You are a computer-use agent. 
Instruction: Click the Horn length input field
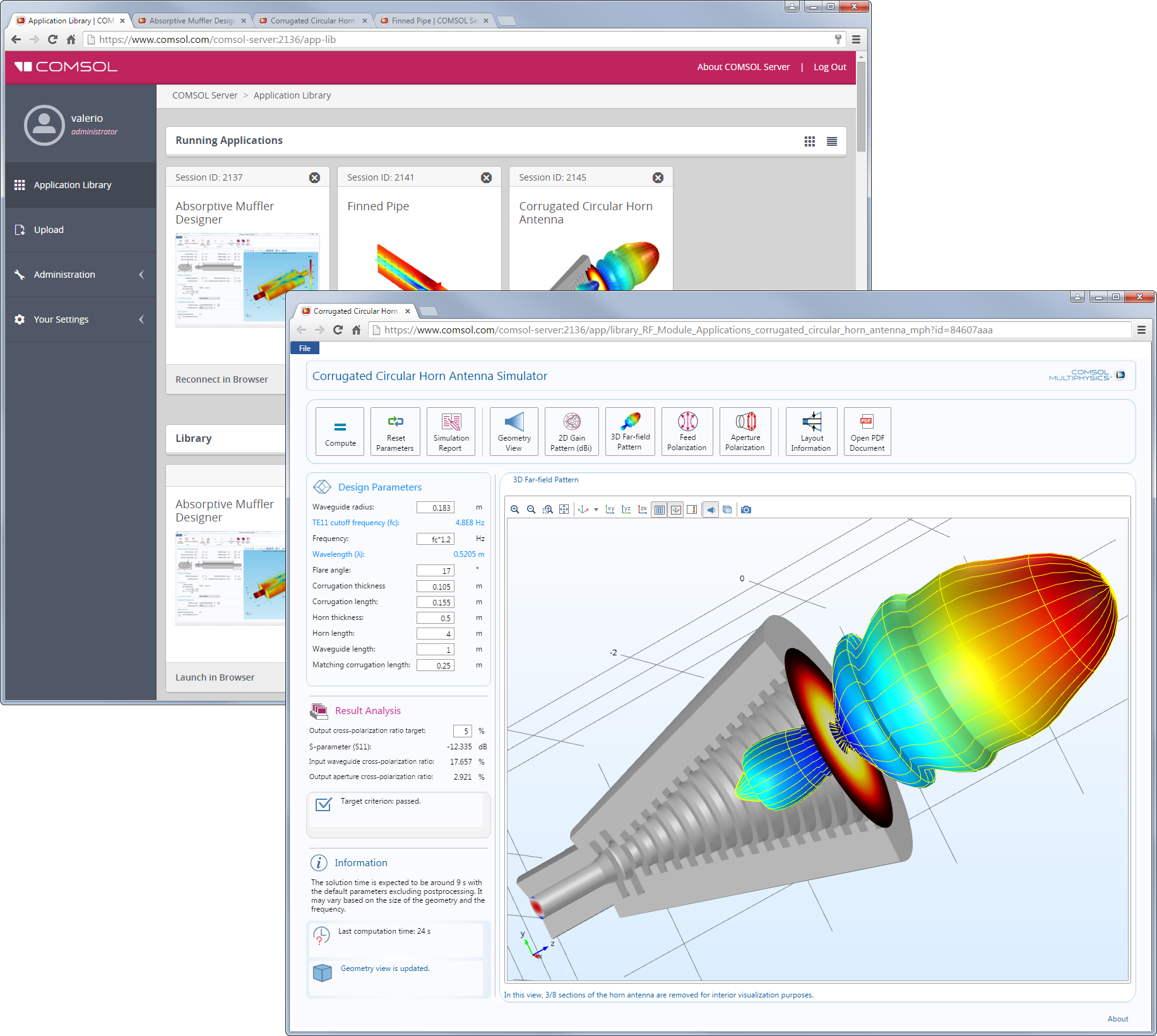pyautogui.click(x=436, y=634)
